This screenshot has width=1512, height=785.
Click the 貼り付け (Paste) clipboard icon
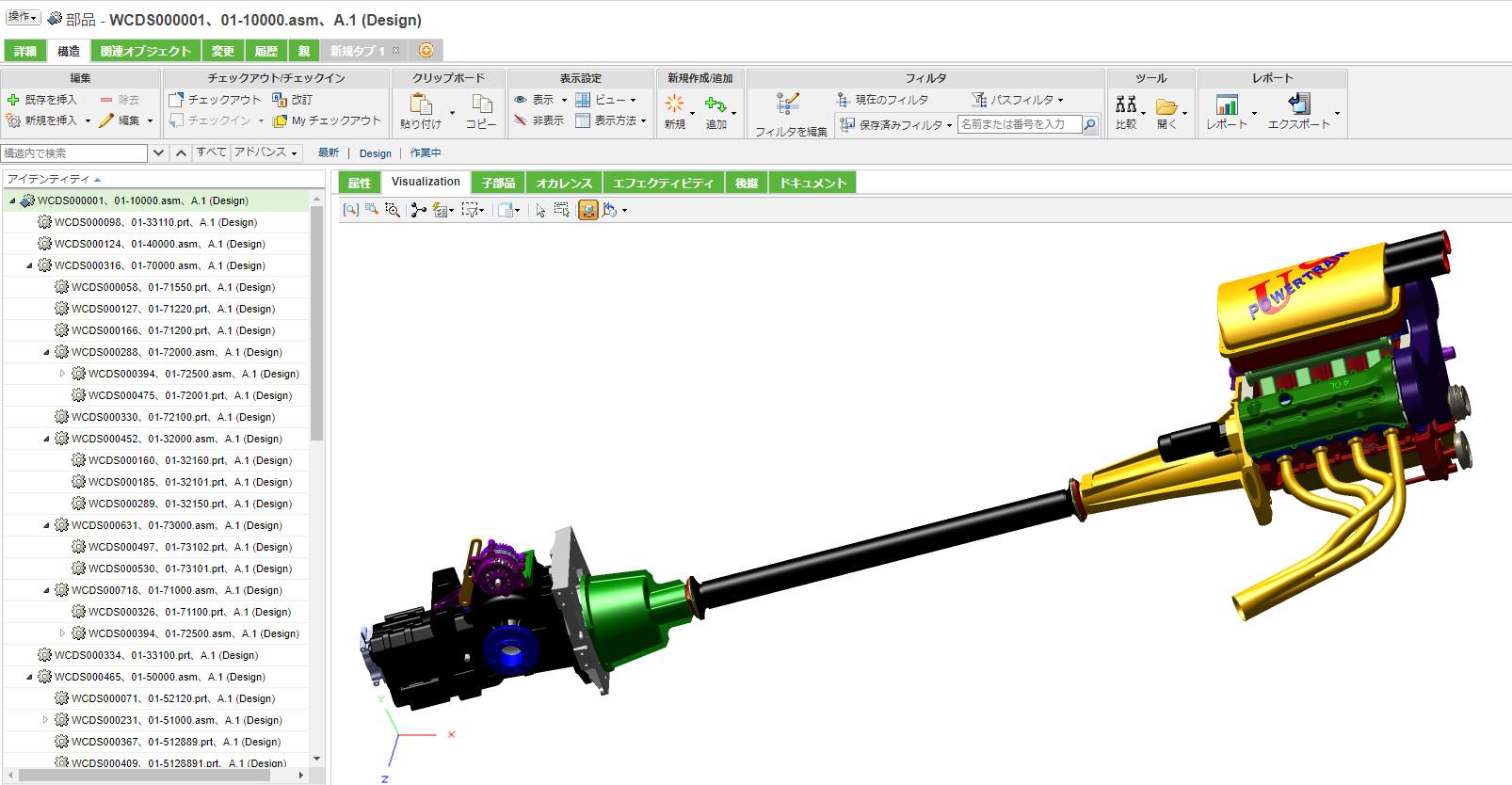click(x=421, y=104)
